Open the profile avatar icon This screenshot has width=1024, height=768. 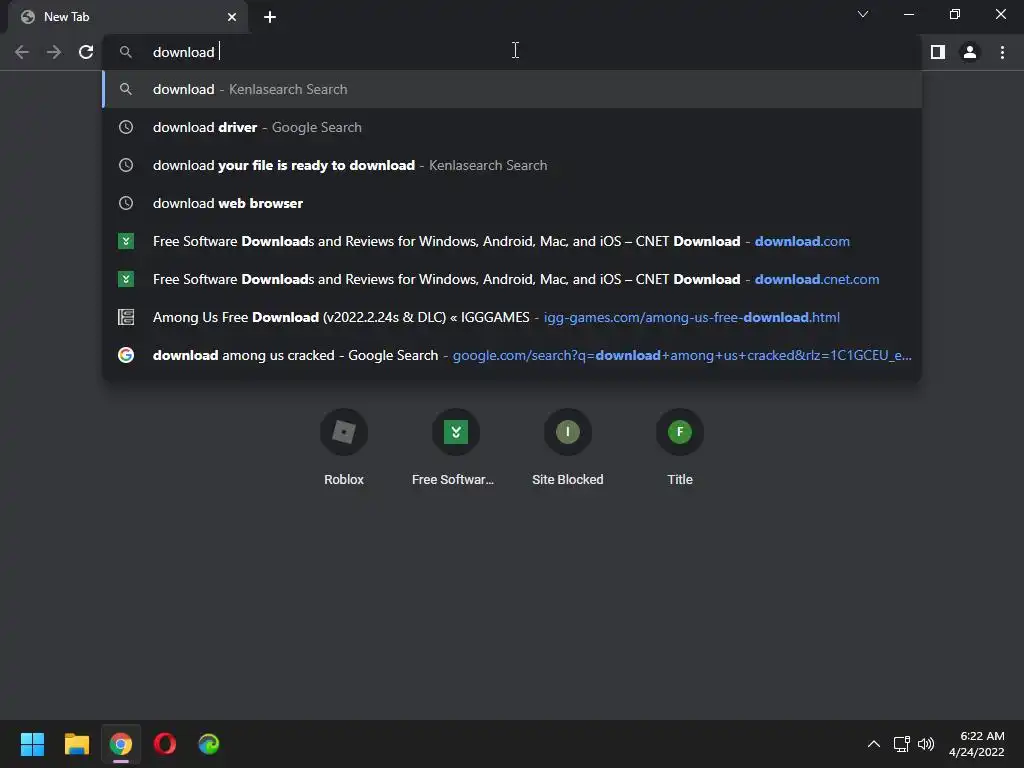pyautogui.click(x=970, y=52)
